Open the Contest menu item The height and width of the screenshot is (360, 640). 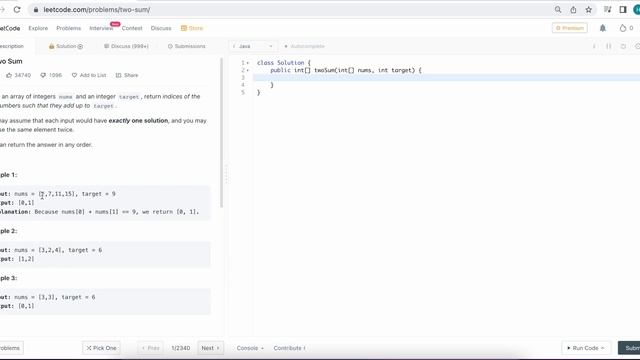coord(132,28)
